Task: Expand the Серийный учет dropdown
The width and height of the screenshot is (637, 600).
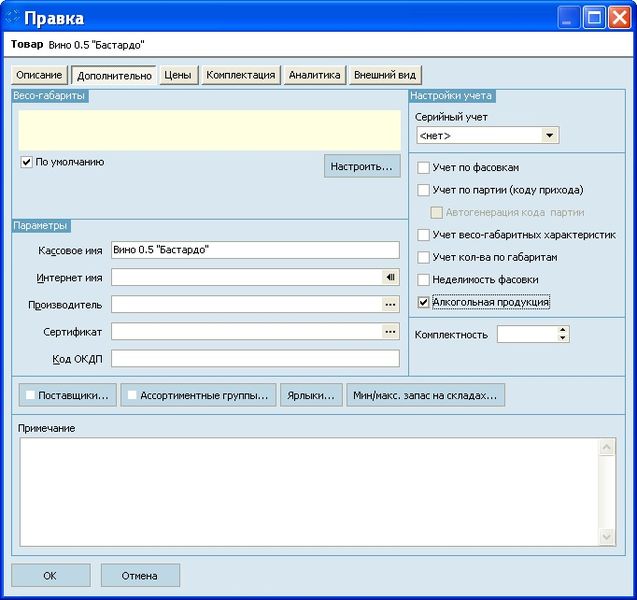Action: [550, 135]
